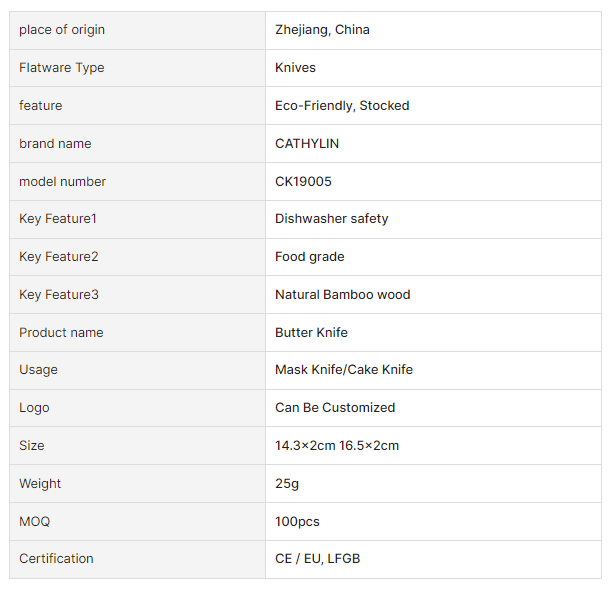613x589 pixels.
Task: Click the 'Certification' label cell
Action: coord(56,559)
